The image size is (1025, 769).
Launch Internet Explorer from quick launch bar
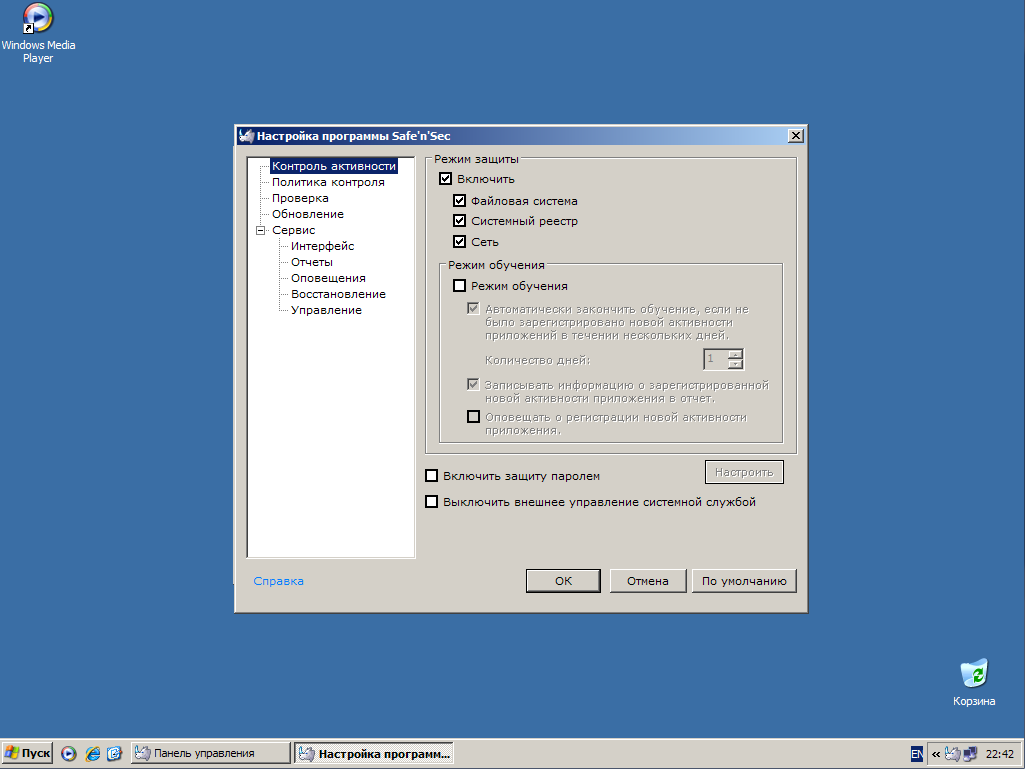92,753
